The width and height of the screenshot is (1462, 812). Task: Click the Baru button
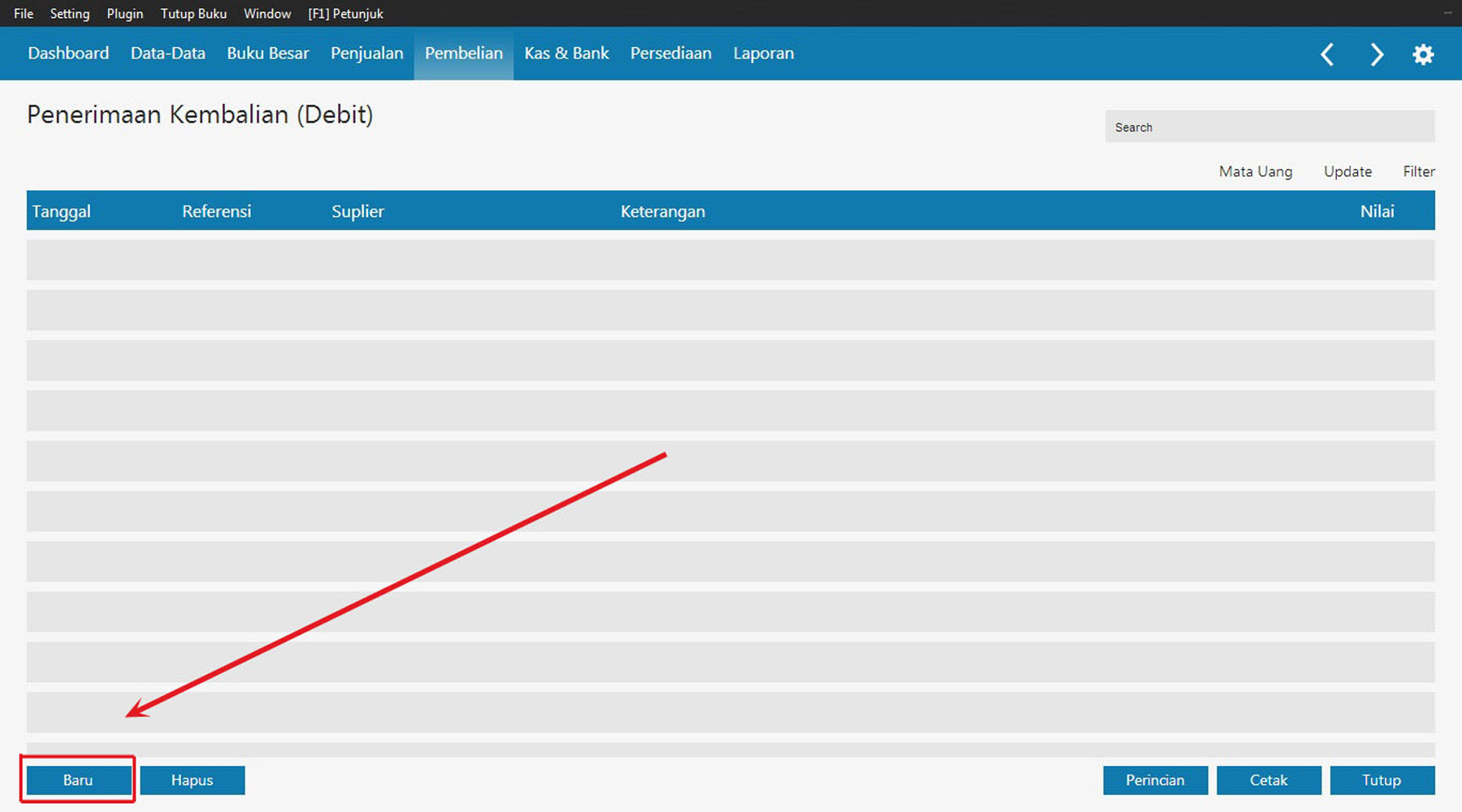[79, 780]
